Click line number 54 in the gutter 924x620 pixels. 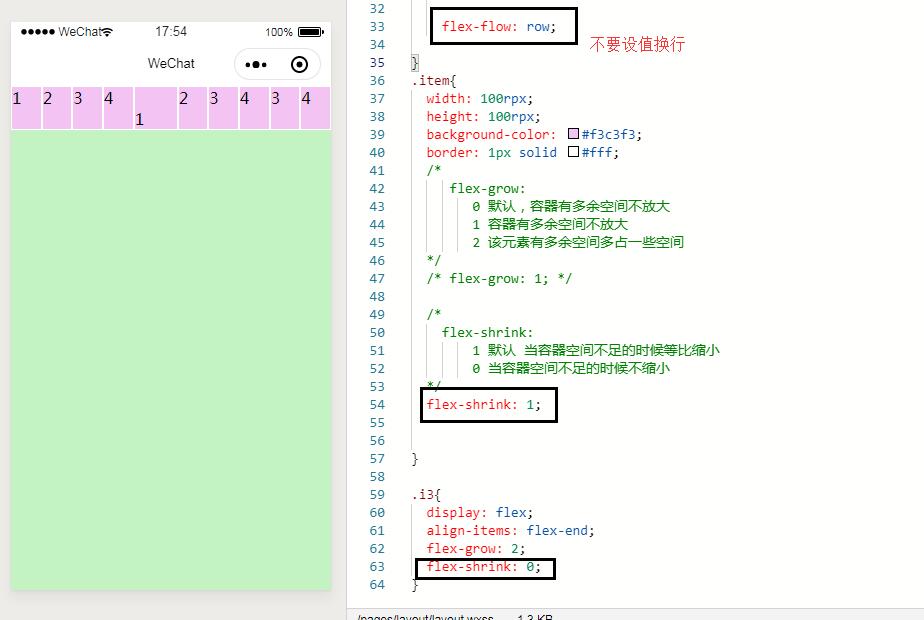pyautogui.click(x=377, y=404)
